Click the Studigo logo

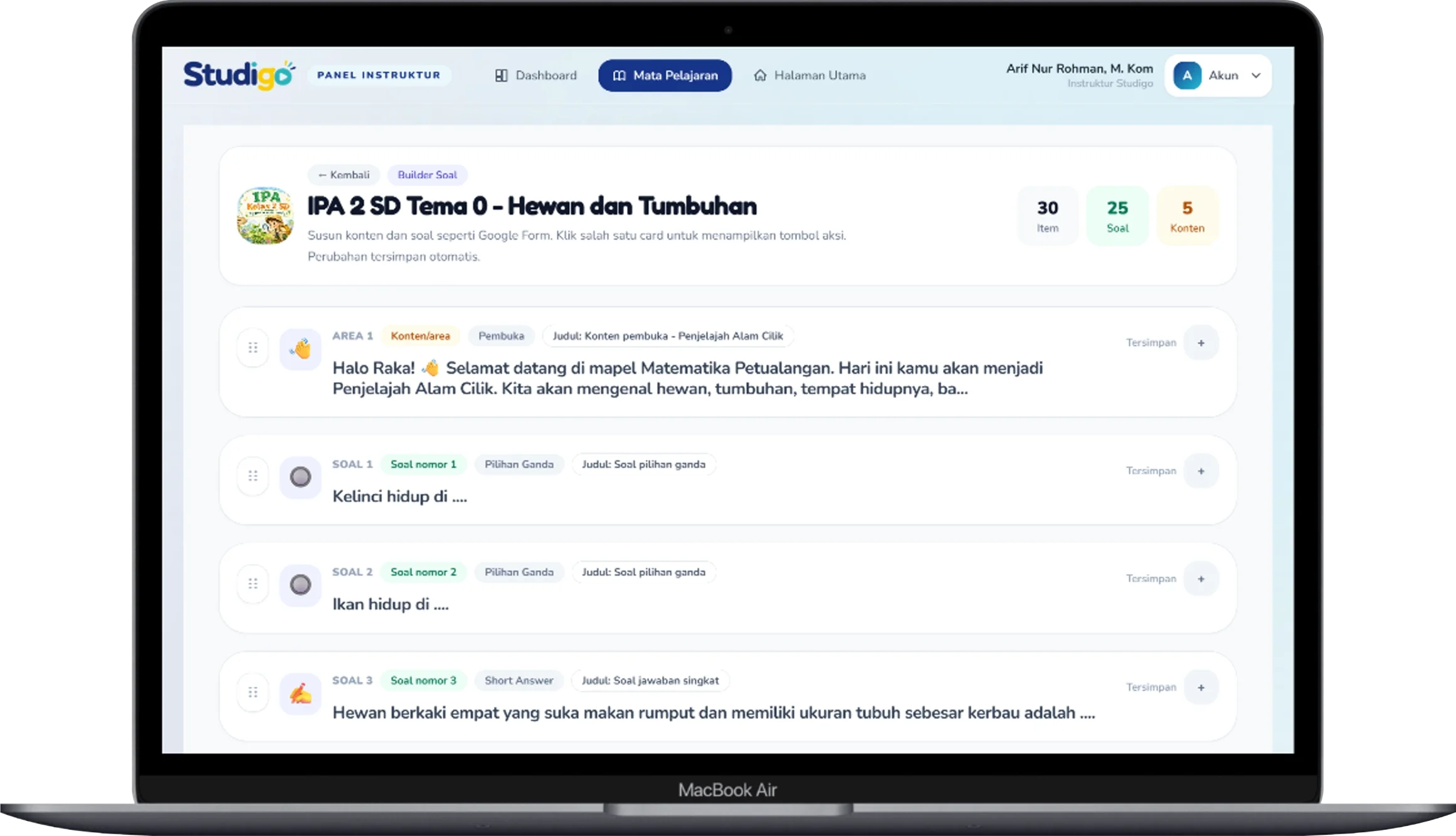[239, 75]
